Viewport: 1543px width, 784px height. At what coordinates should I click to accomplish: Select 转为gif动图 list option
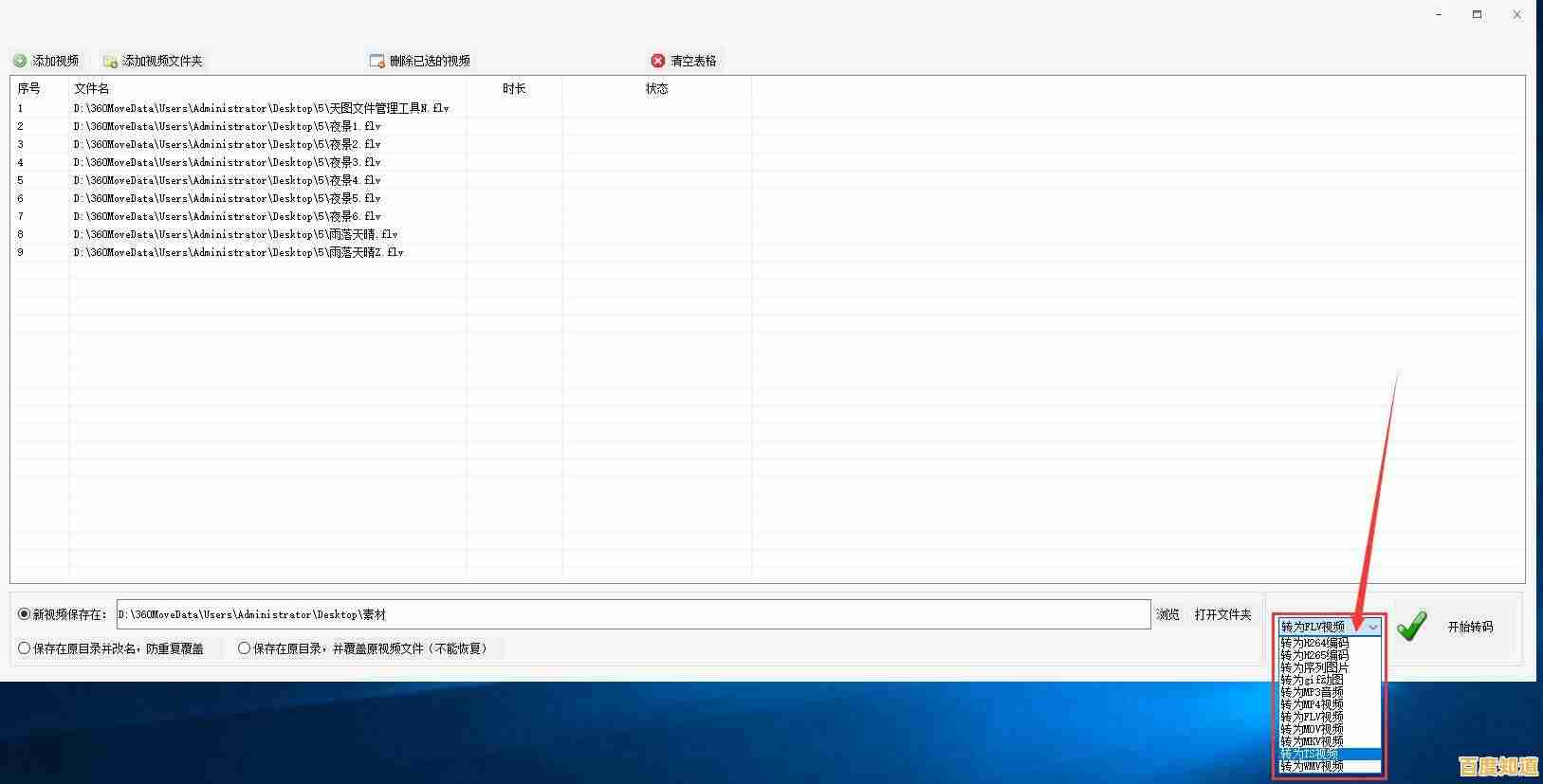tap(1312, 680)
